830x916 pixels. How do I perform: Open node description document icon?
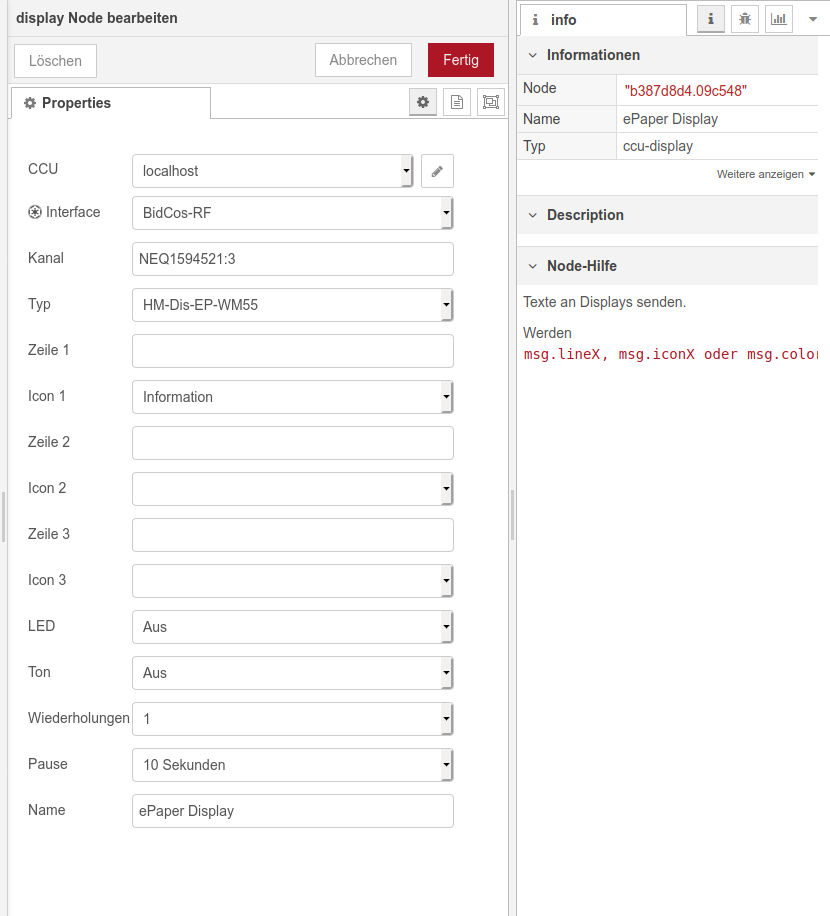pyautogui.click(x=457, y=102)
